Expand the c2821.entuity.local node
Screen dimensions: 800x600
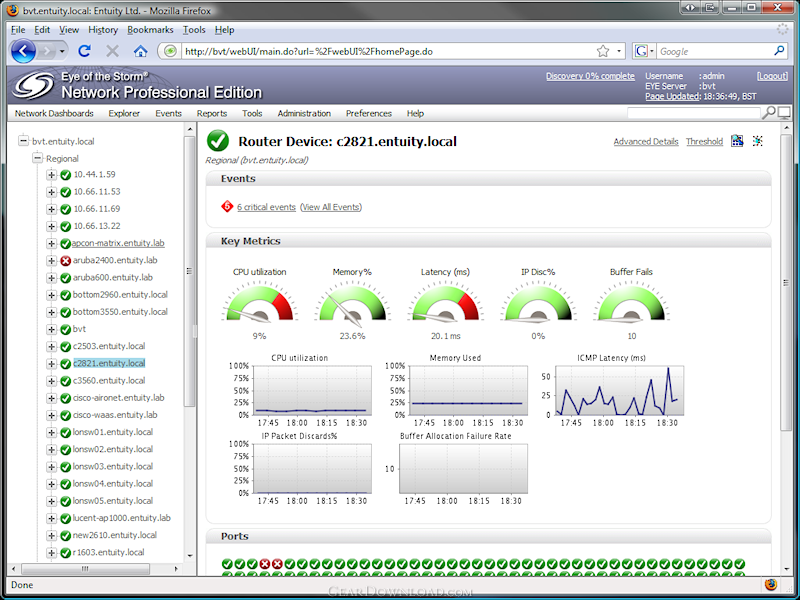click(x=51, y=364)
